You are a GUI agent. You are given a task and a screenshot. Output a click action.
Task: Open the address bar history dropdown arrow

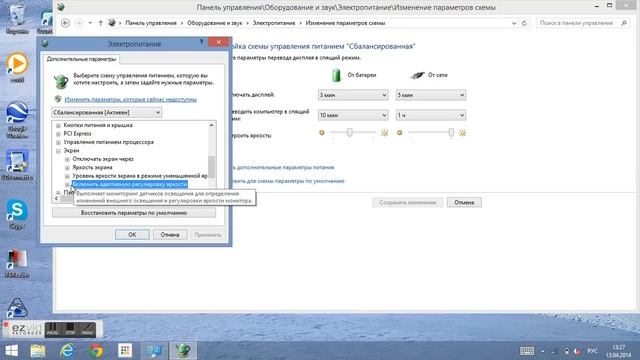[x=514, y=23]
